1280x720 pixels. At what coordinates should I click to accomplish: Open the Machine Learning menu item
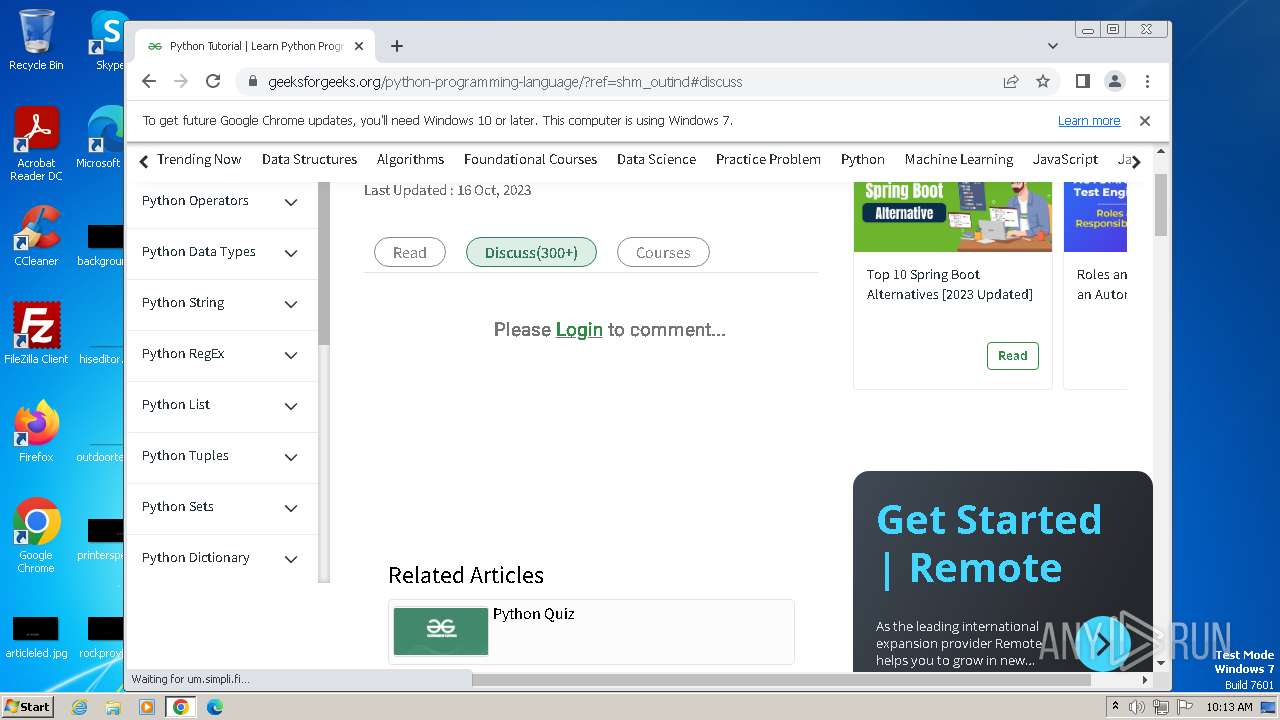pyautogui.click(x=959, y=159)
